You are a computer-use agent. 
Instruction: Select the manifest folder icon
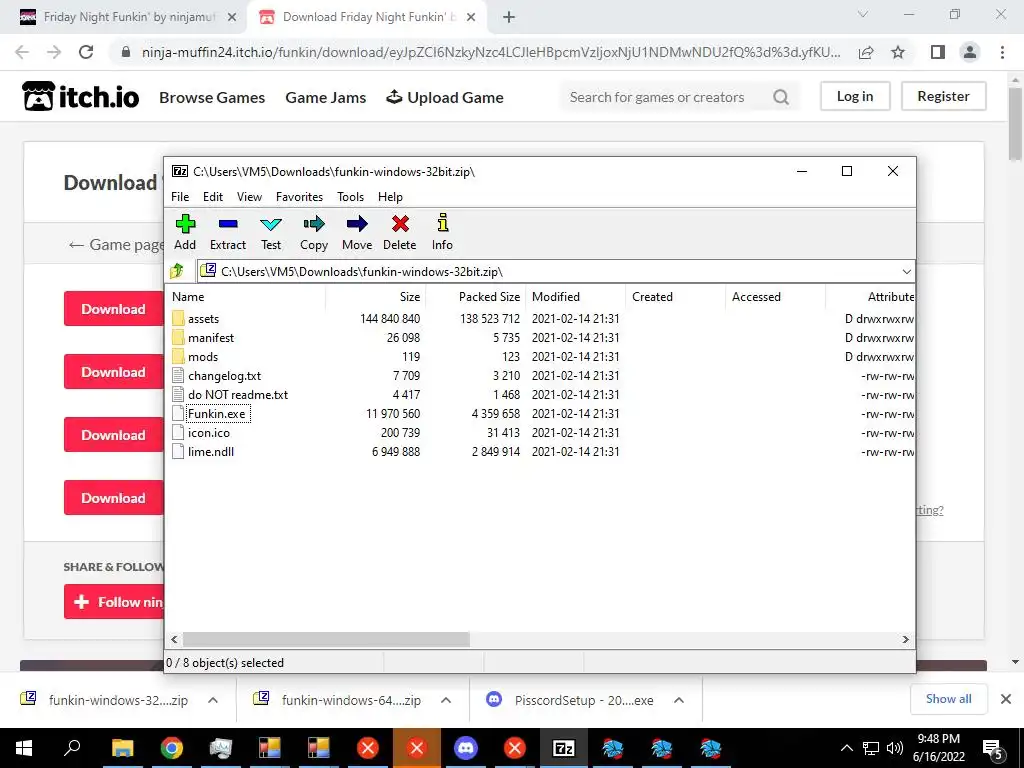(178, 338)
